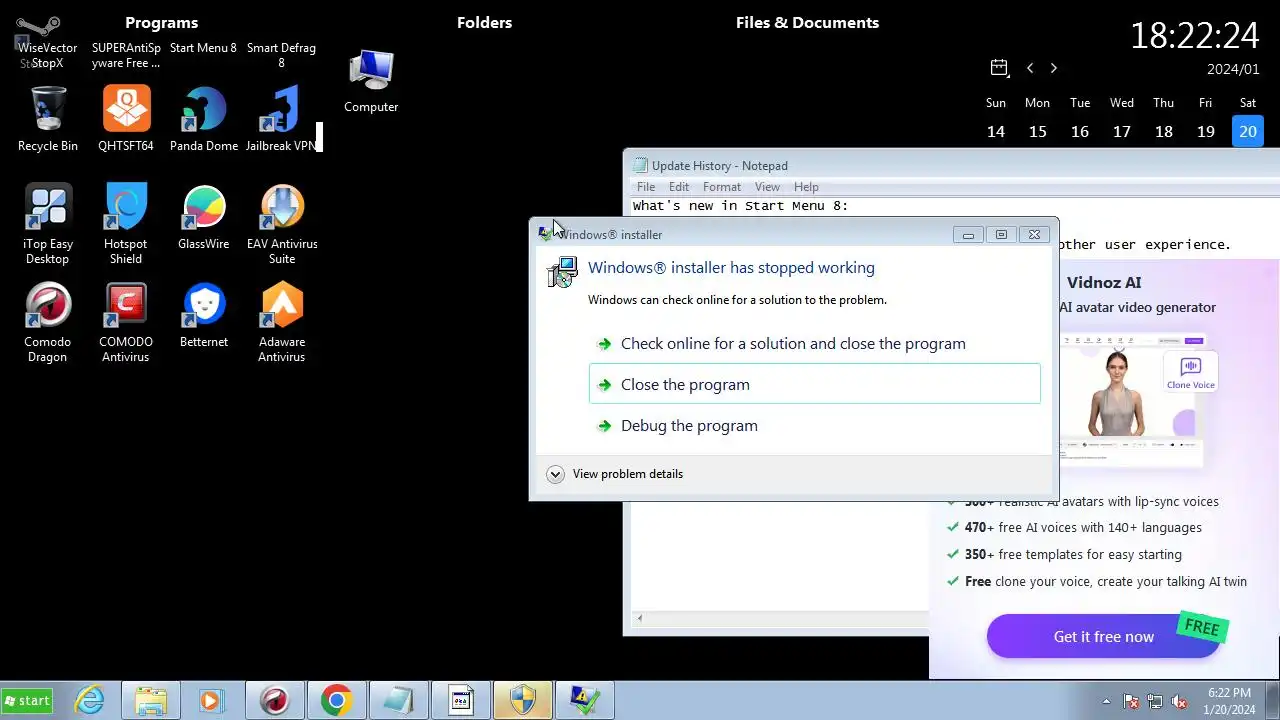Screen dimensions: 1280x720
Task: Click the Start button
Action: tap(27, 701)
